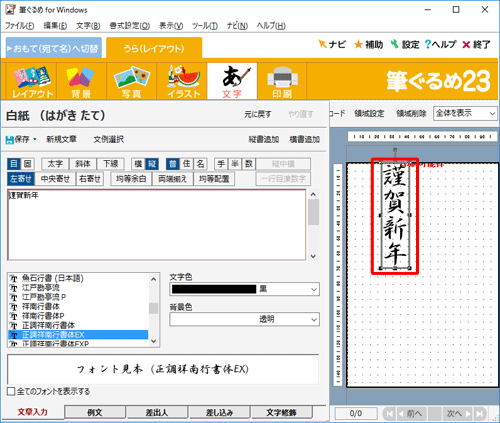Open the 文字色 text color dropdown
This screenshot has height=423, width=500.
click(244, 289)
